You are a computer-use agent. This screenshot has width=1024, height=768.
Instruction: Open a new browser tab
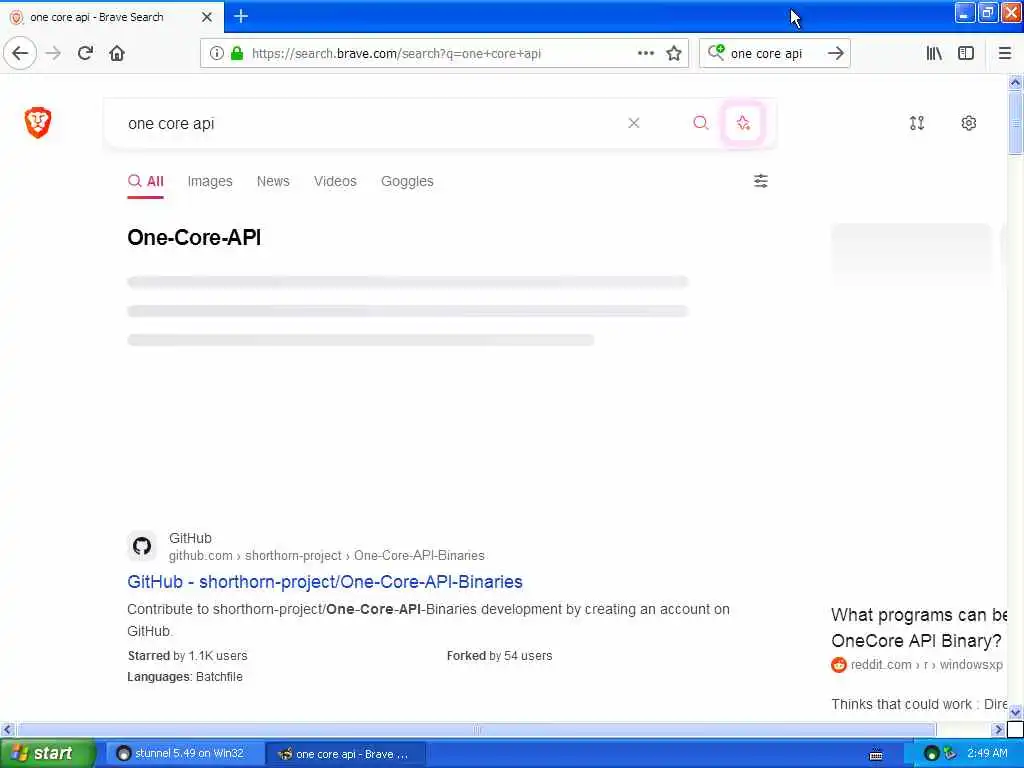pos(241,16)
